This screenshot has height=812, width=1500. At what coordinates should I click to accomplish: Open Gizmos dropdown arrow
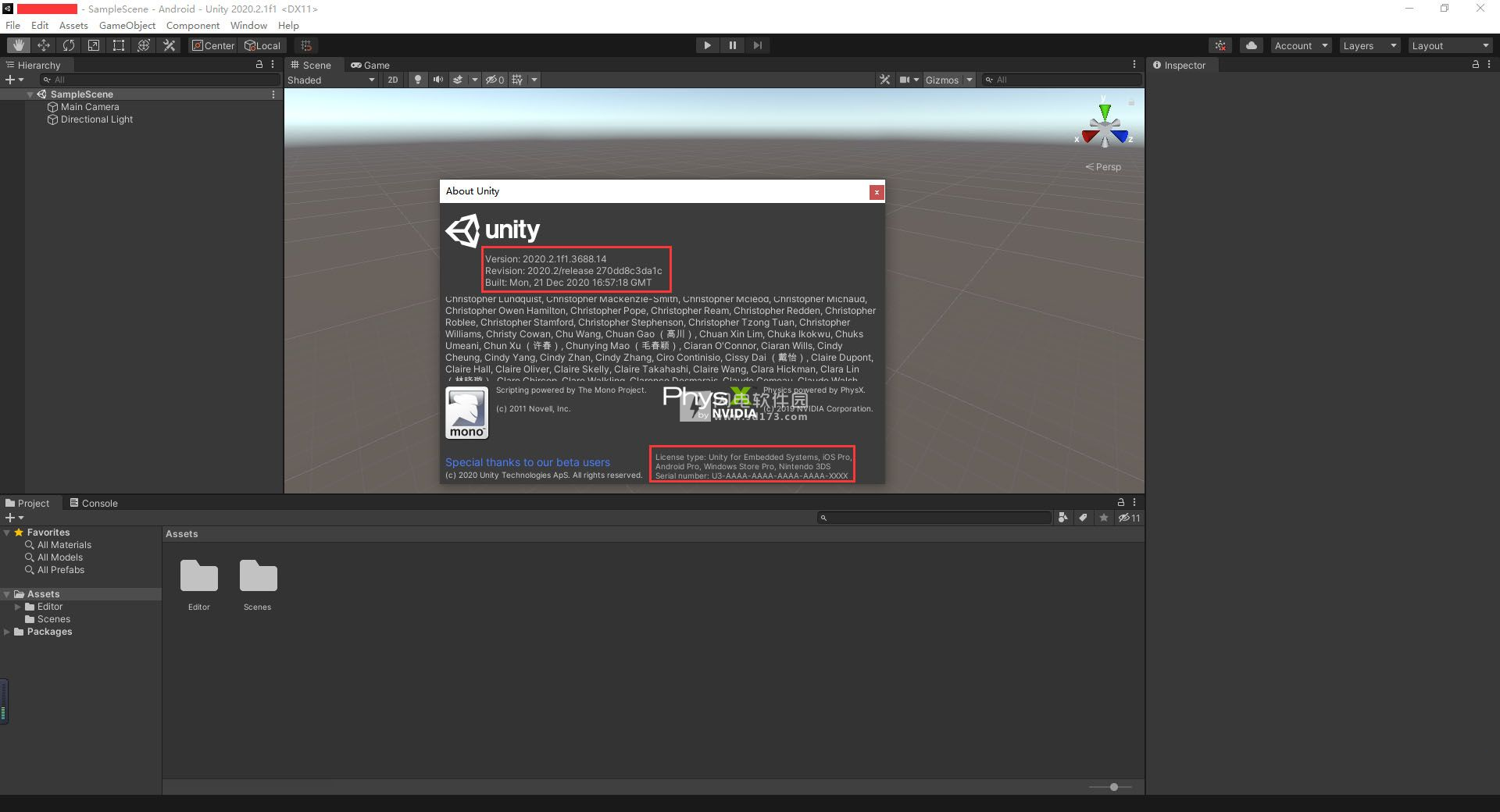tap(969, 80)
